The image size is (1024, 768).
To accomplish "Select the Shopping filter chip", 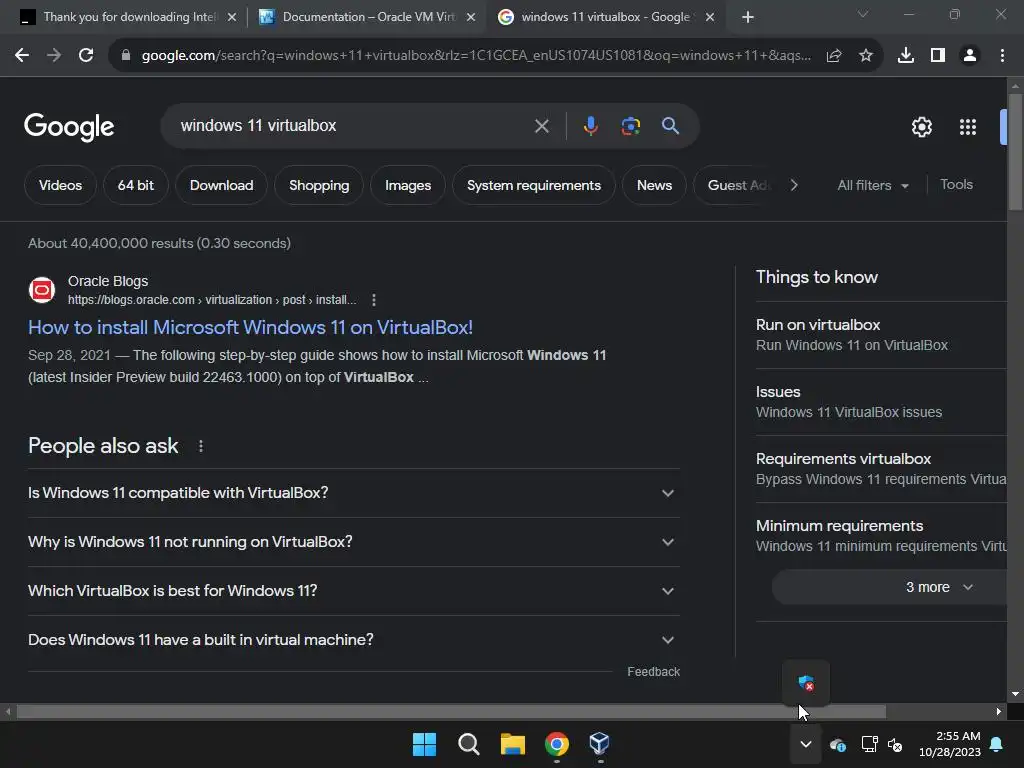I will click(x=319, y=185).
